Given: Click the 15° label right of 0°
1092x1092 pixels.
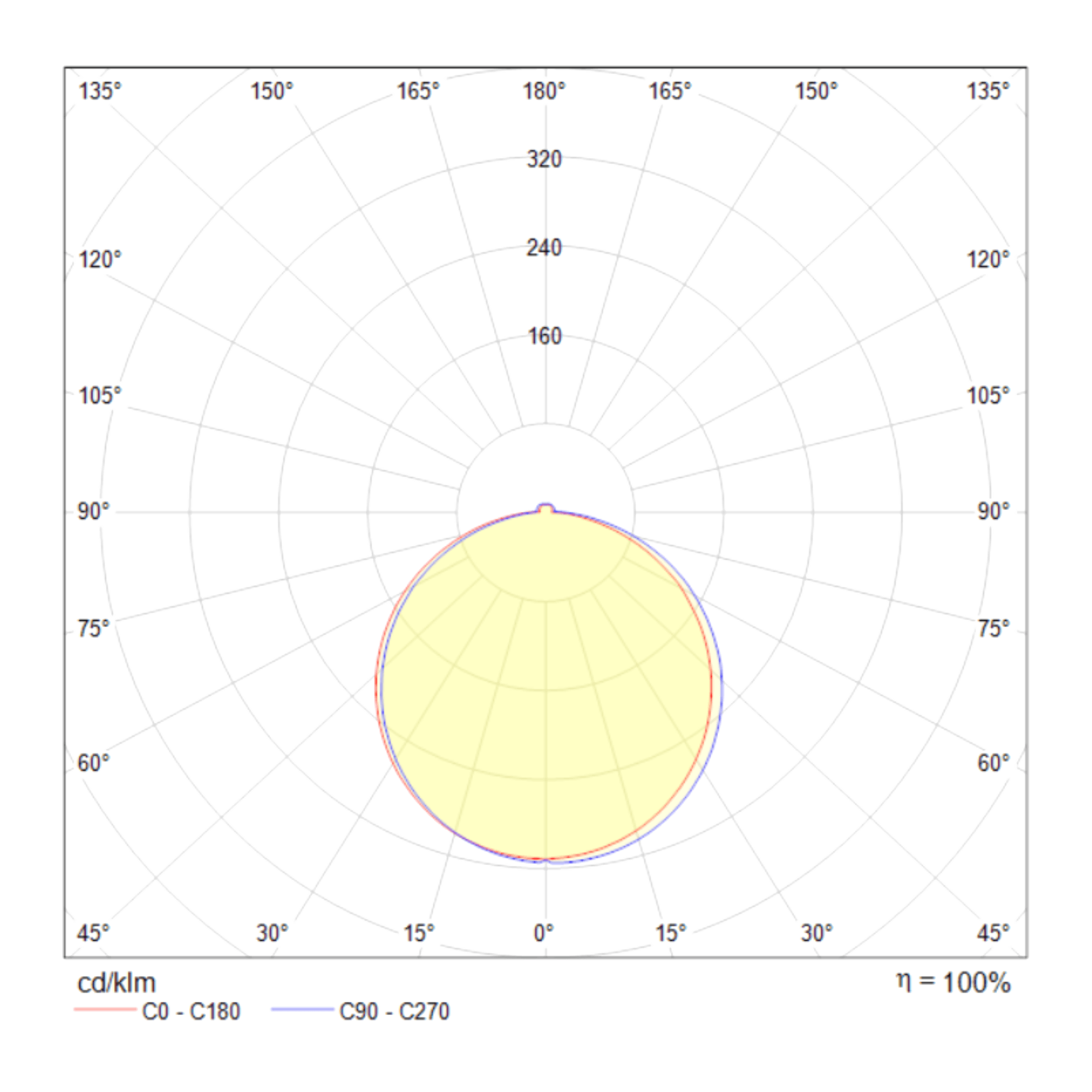Looking at the screenshot, I should coord(671,933).
